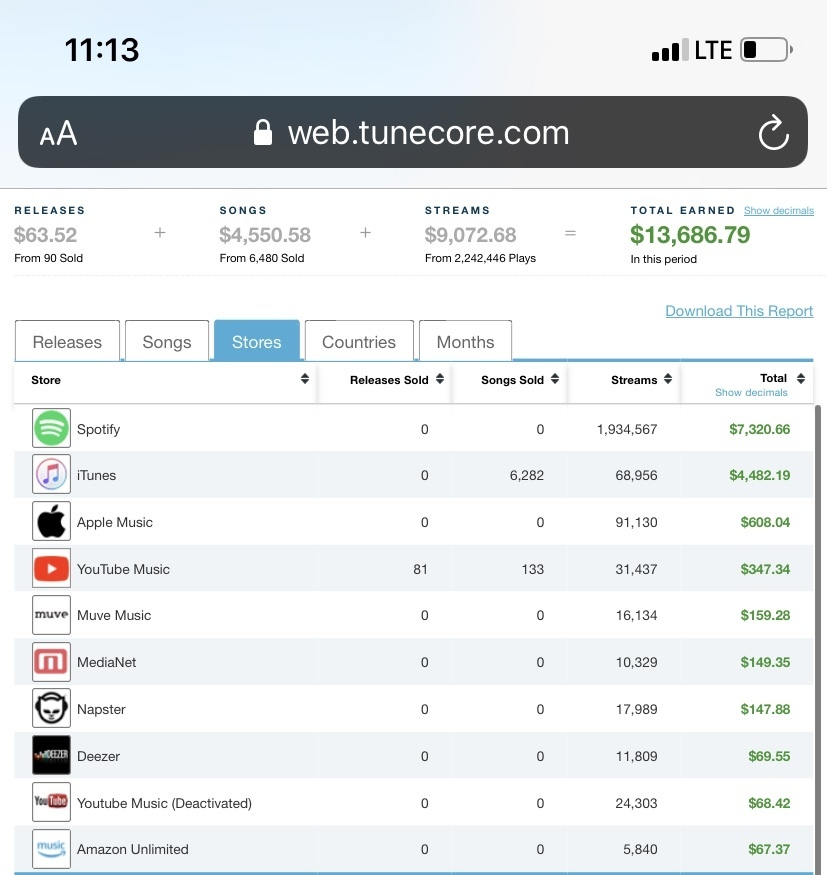
Task: Tap the Napster cat logo
Action: [51, 708]
